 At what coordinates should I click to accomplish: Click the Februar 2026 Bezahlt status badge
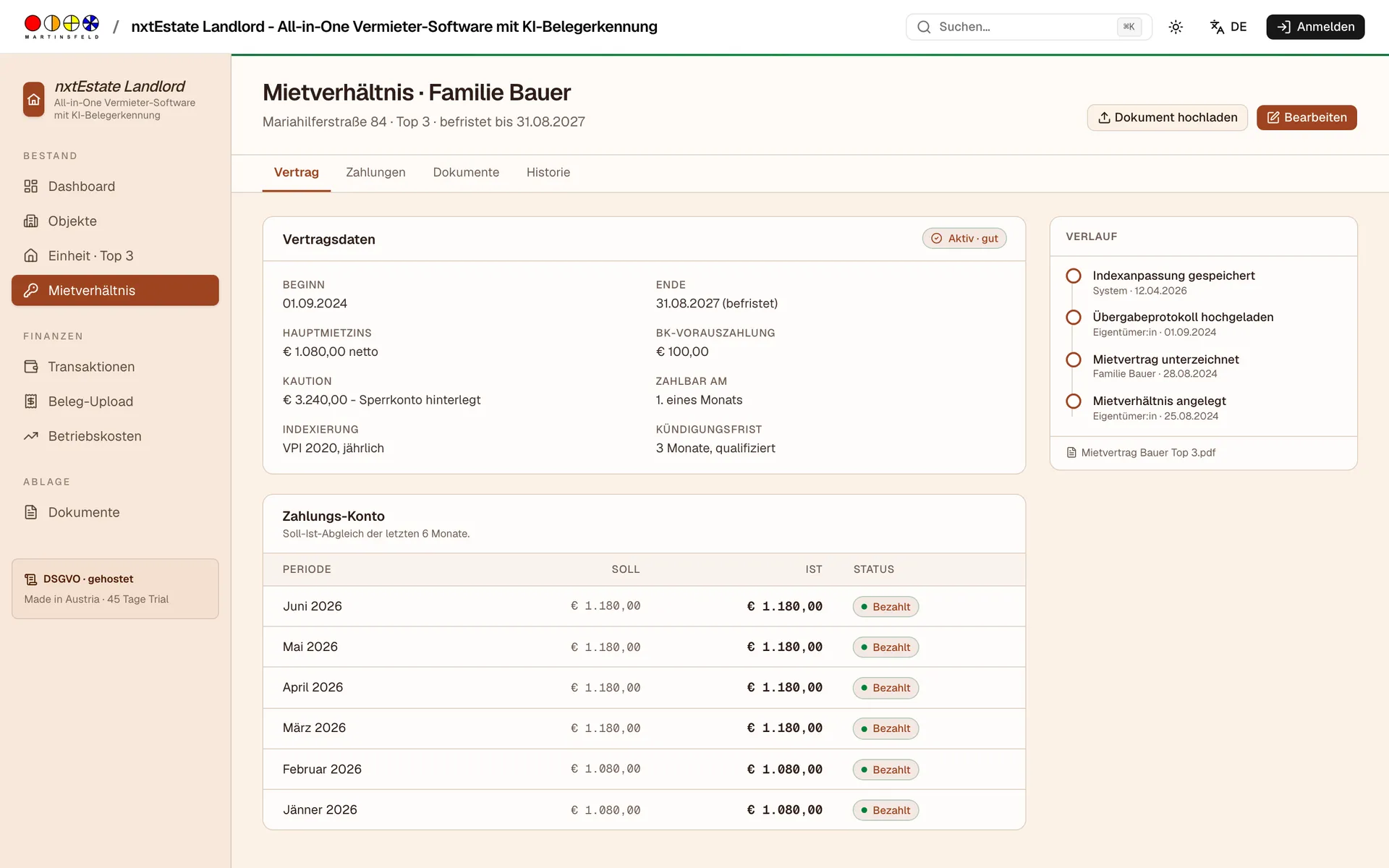coord(885,770)
